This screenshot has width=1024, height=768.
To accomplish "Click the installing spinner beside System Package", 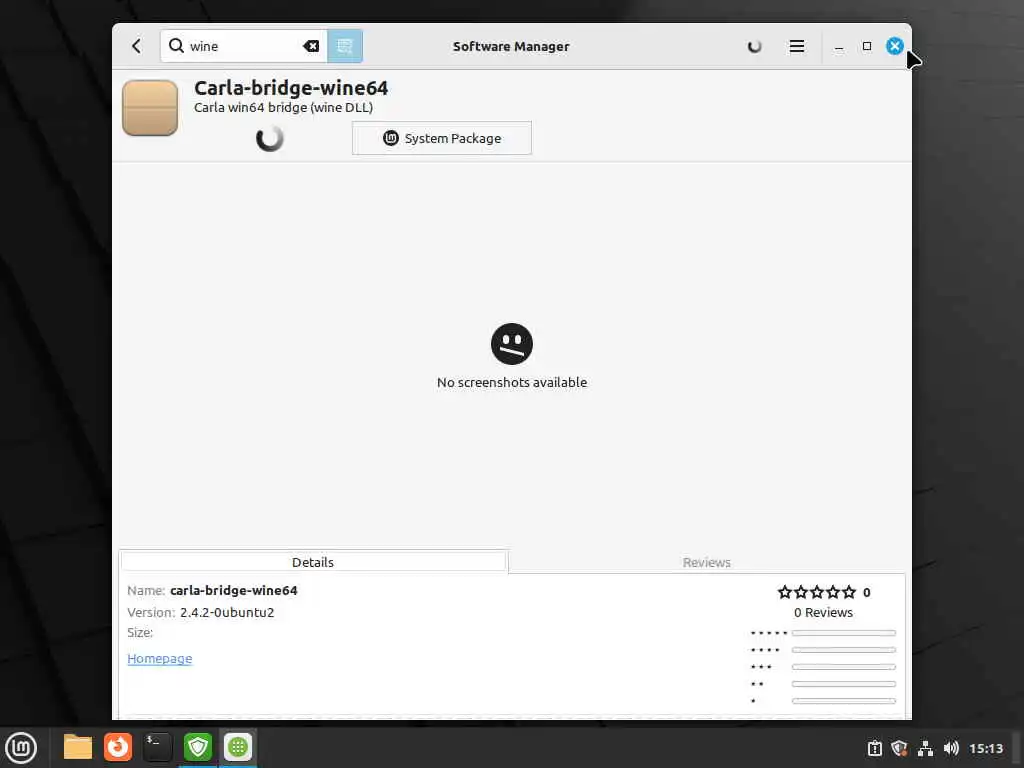I will [270, 138].
